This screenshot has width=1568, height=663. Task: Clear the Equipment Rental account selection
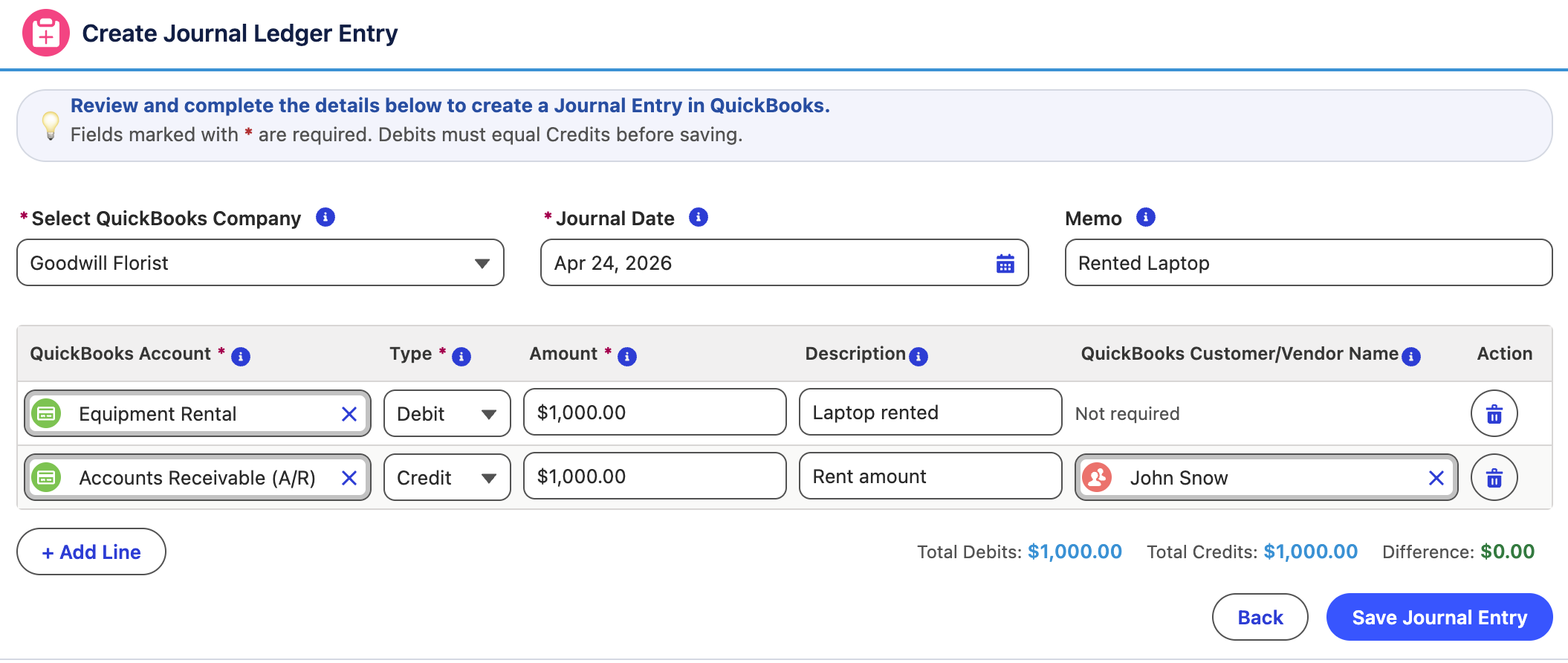point(349,414)
